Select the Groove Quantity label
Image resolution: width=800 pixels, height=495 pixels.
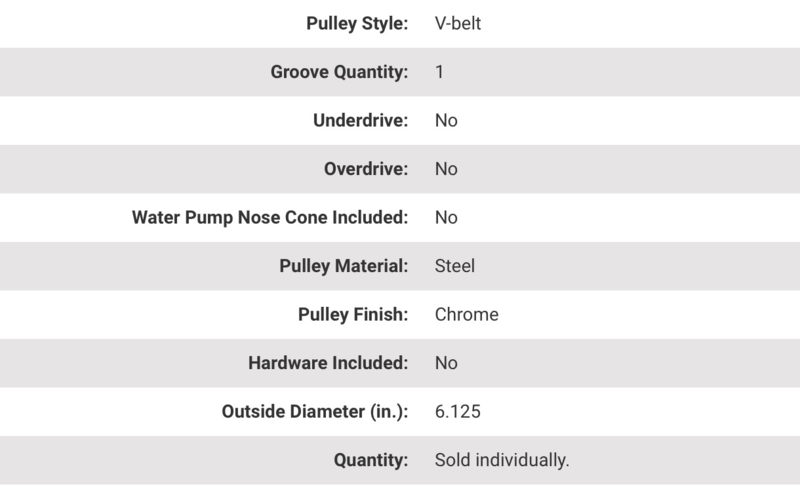point(339,72)
